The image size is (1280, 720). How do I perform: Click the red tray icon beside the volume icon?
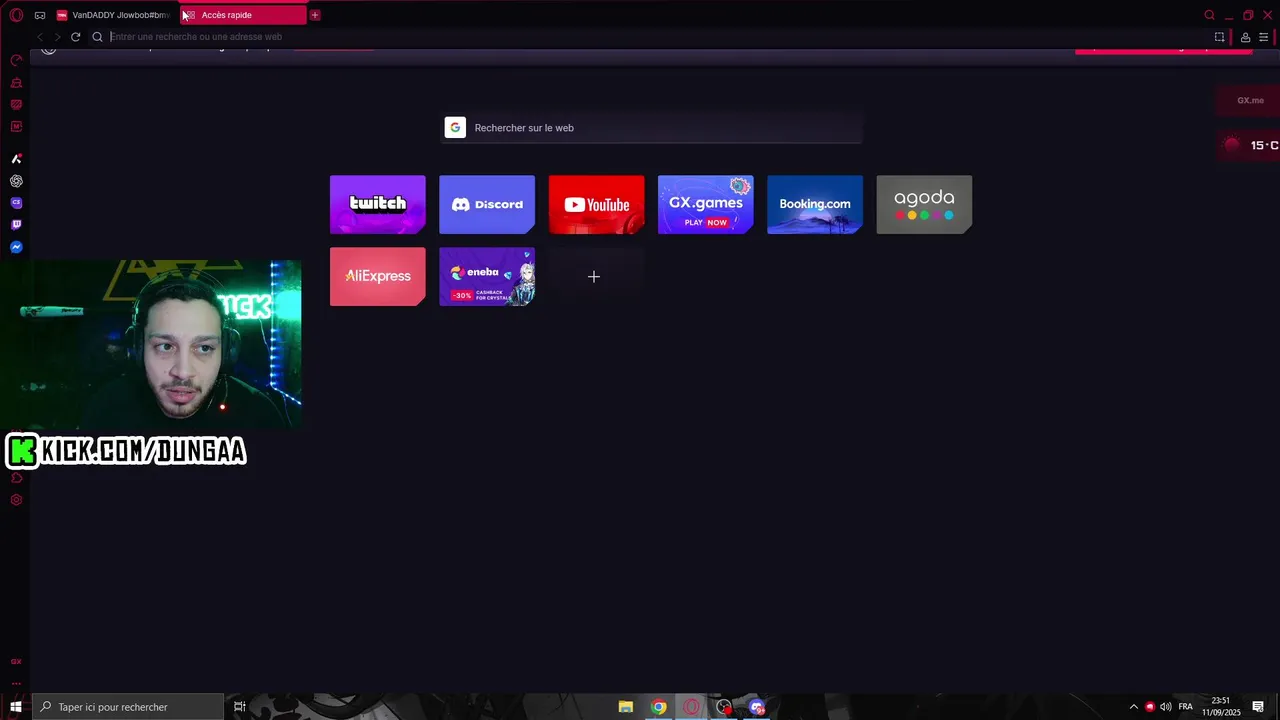[x=1150, y=707]
